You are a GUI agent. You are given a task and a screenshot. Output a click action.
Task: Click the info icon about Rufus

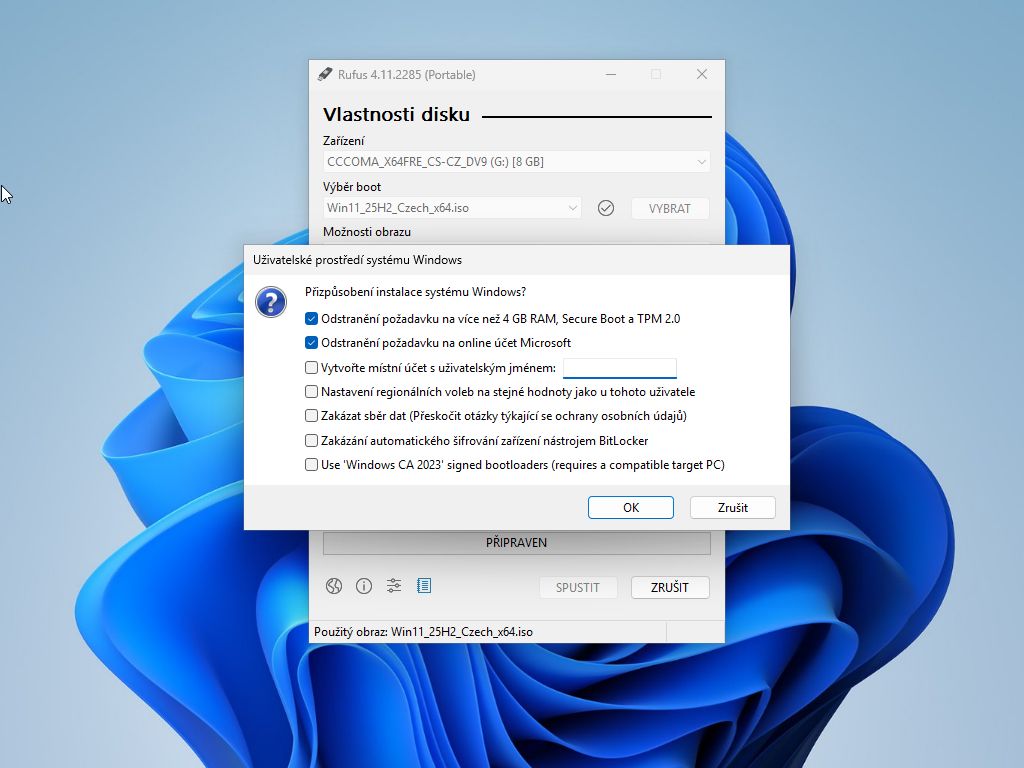(364, 586)
